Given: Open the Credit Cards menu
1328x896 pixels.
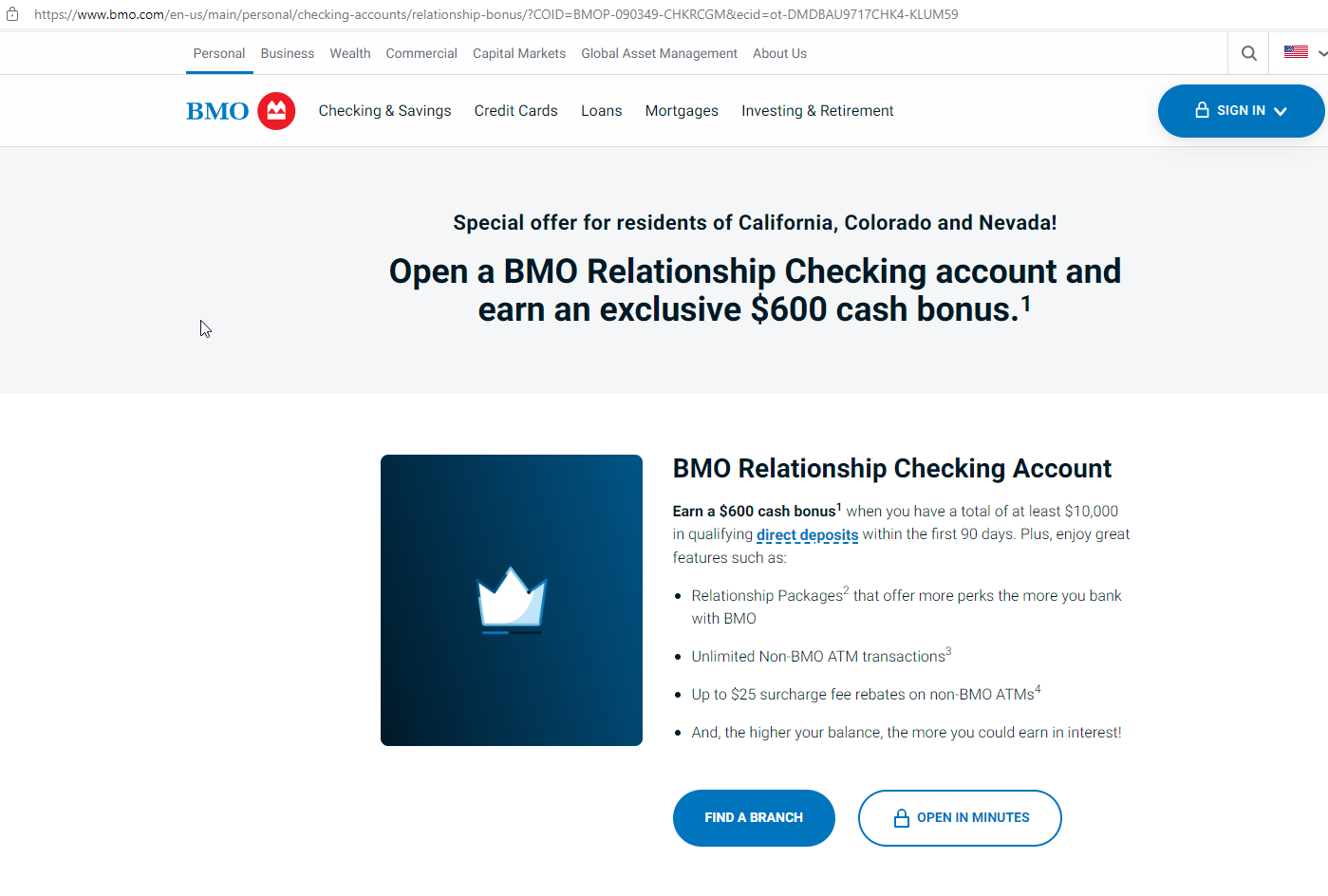Looking at the screenshot, I should pyautogui.click(x=515, y=111).
